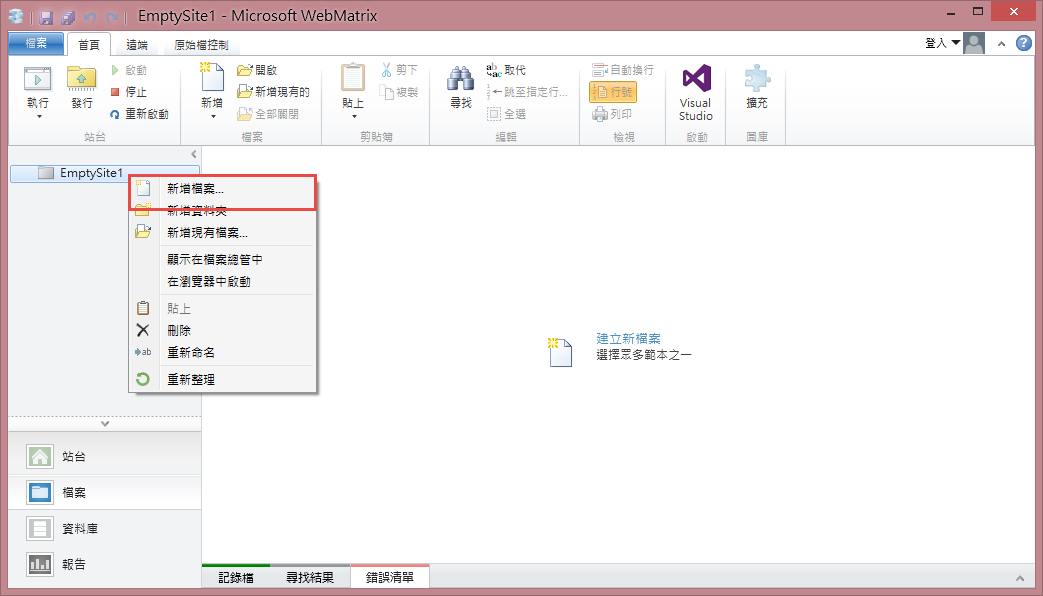Screen dimensions: 1043x596
Task: Click the save icon in quick access toolbar
Action: (46, 17)
